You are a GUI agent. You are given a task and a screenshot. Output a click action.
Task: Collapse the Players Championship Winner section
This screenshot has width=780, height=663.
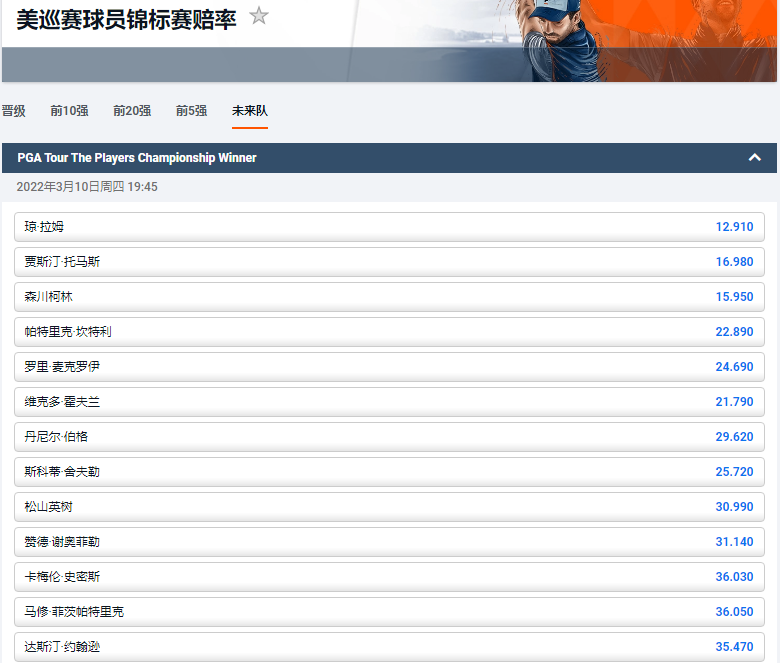coord(755,158)
